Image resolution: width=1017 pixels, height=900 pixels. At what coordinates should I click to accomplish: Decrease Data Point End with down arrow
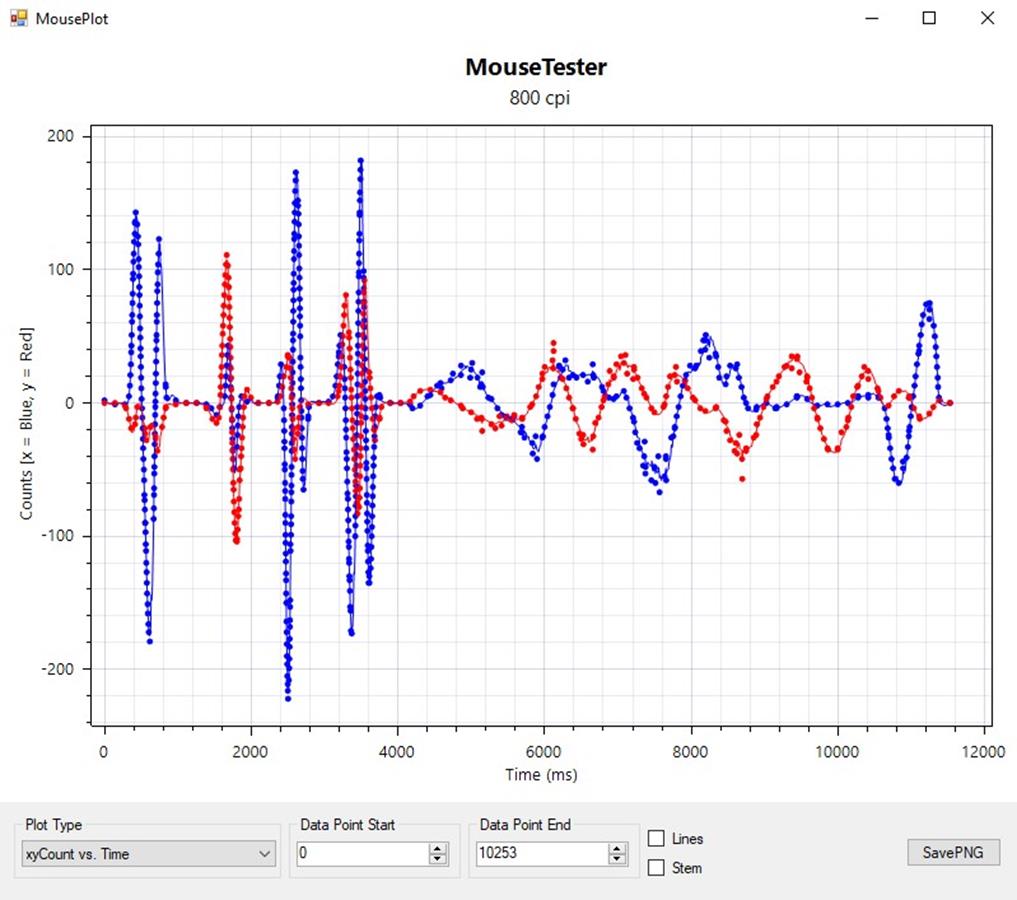(x=617, y=859)
